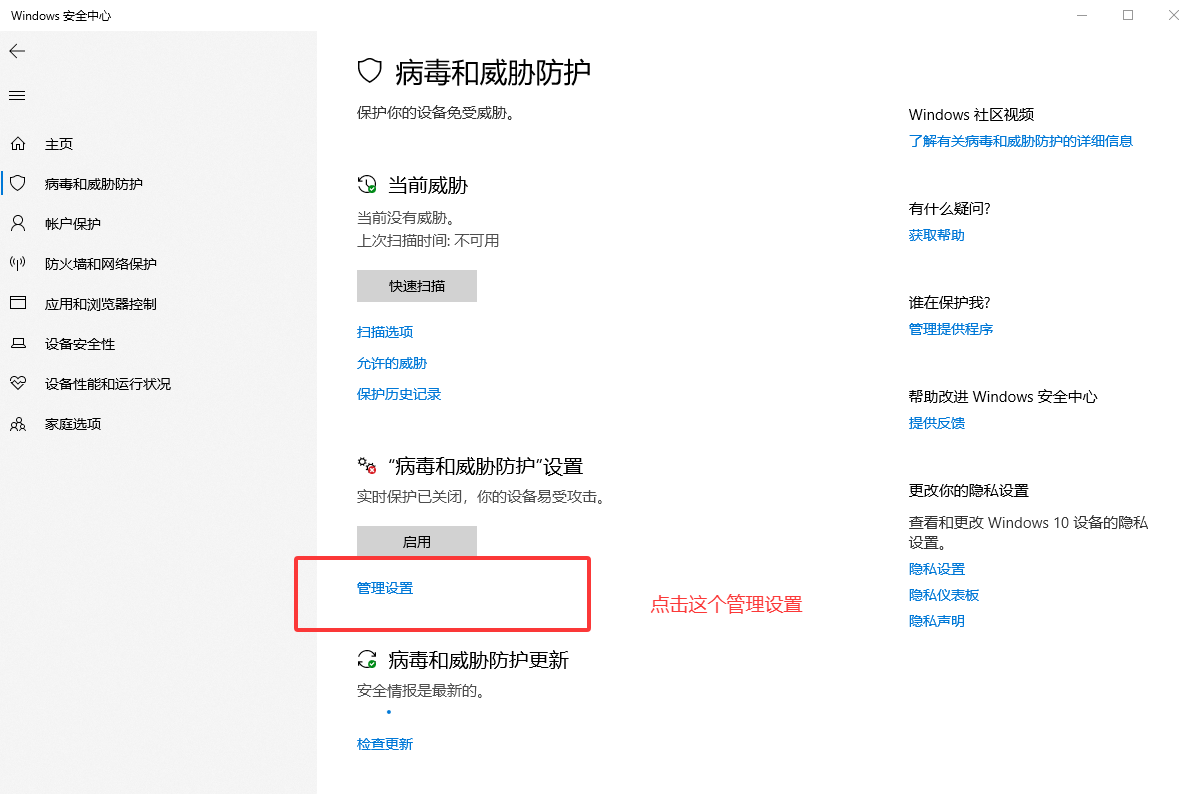Open 帐户保护 section

click(72, 223)
